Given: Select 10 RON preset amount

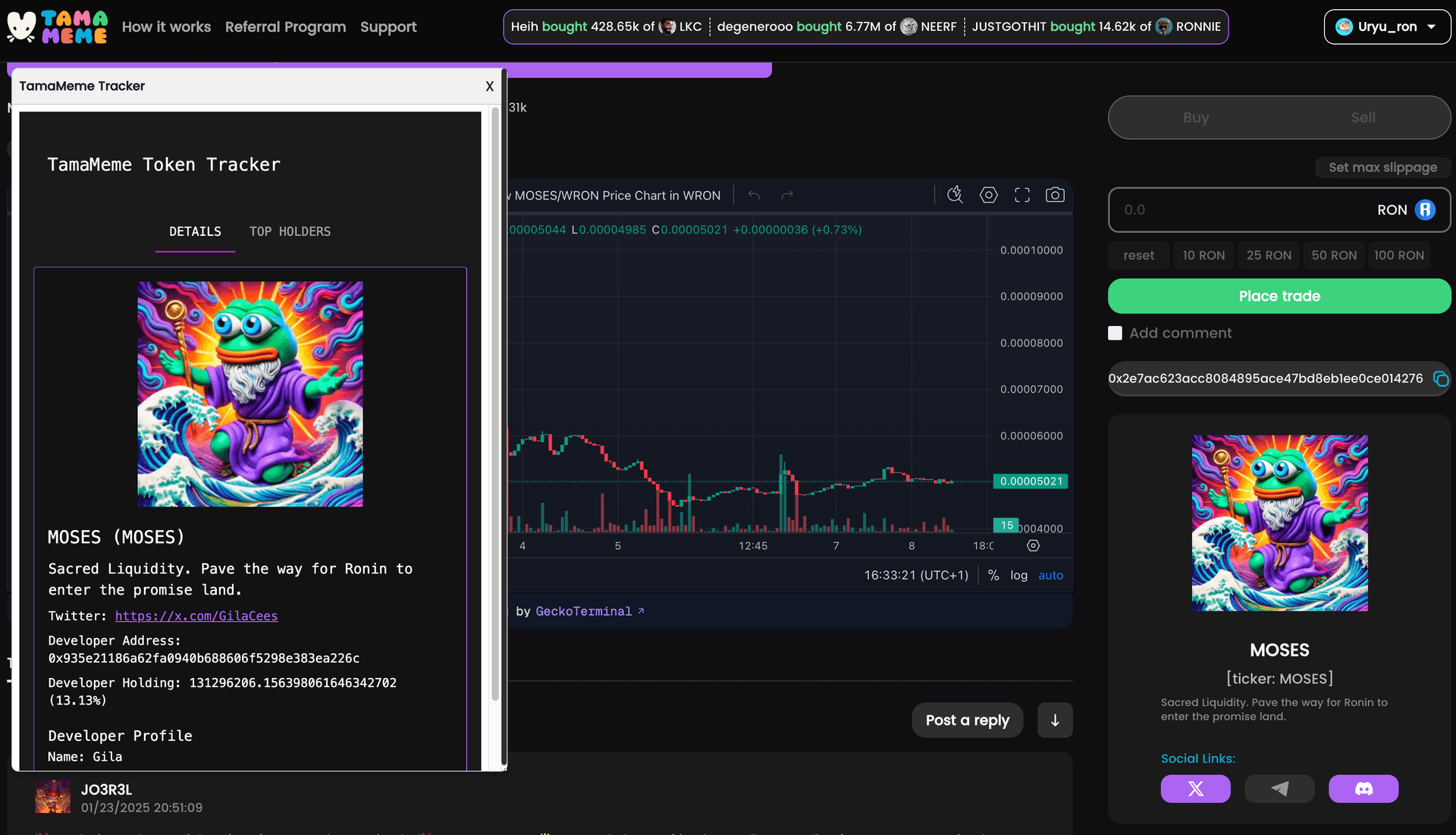Looking at the screenshot, I should click(x=1203, y=256).
